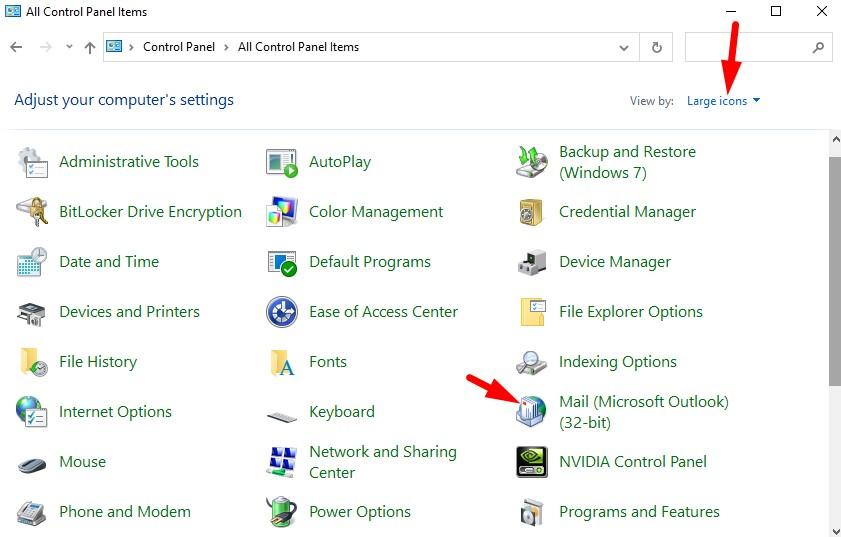Open the Credential Manager link

pyautogui.click(x=627, y=212)
